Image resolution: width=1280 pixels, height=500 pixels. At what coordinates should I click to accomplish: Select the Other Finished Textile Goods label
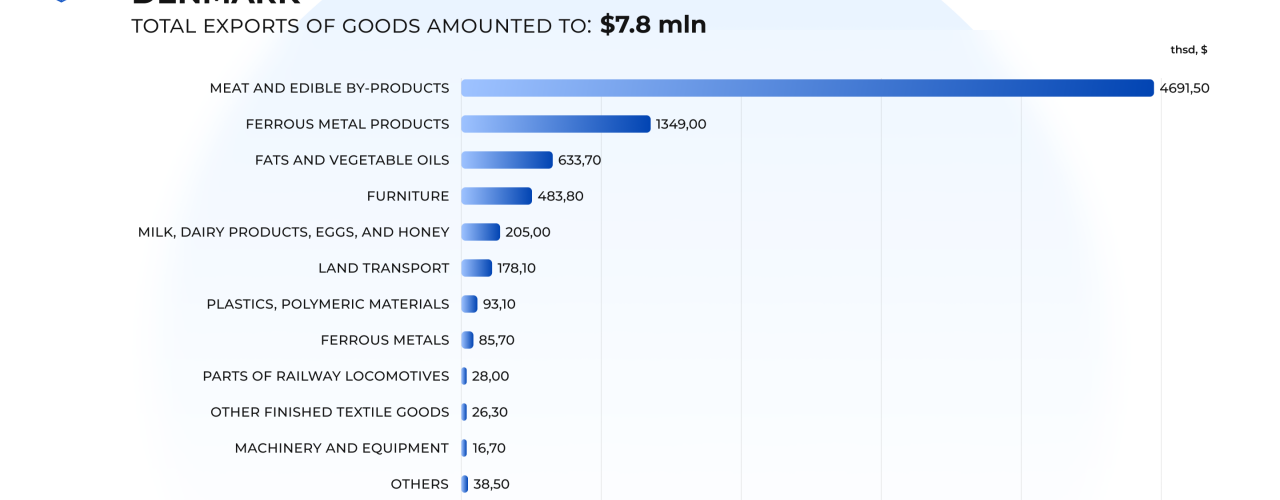coord(330,412)
